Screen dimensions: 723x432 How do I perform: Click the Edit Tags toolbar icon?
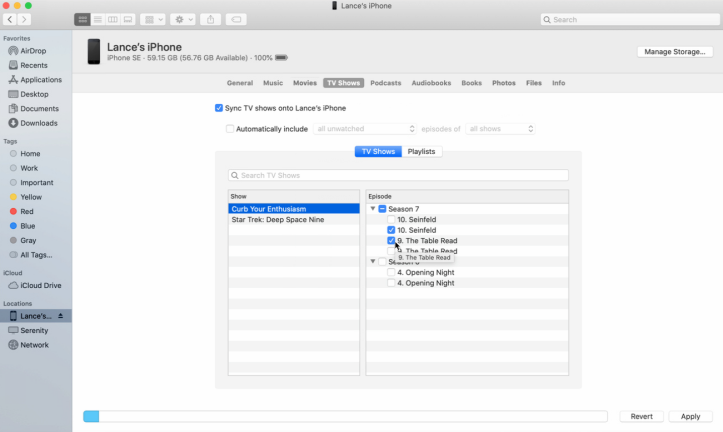236,19
